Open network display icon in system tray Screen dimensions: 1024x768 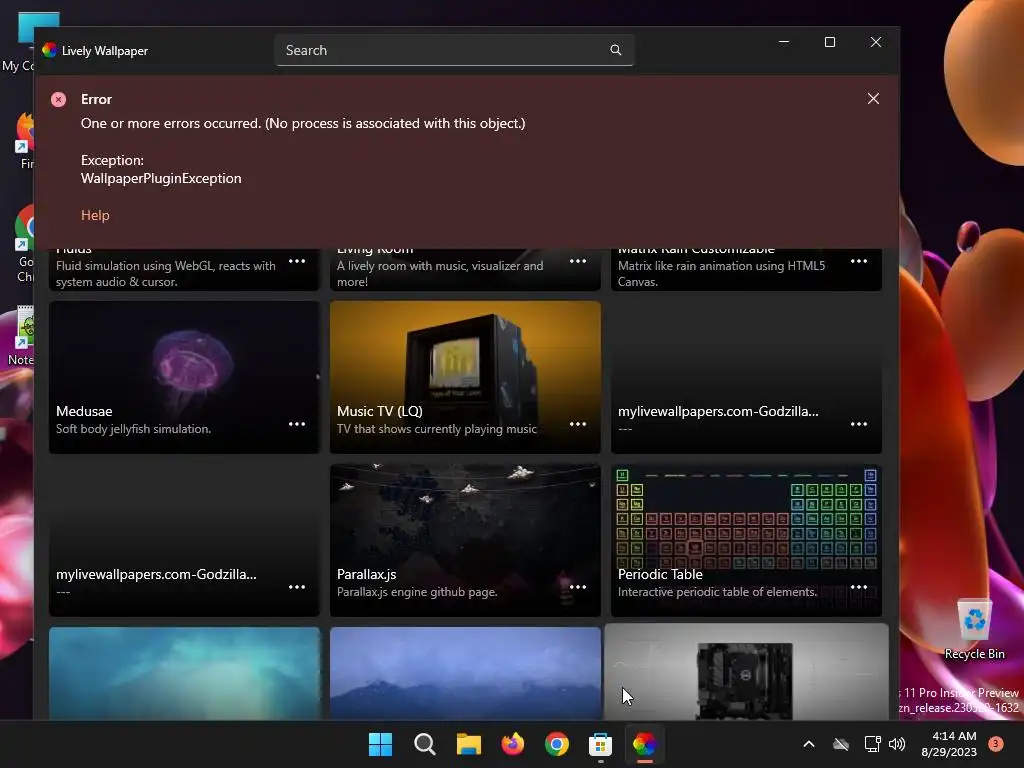point(872,744)
